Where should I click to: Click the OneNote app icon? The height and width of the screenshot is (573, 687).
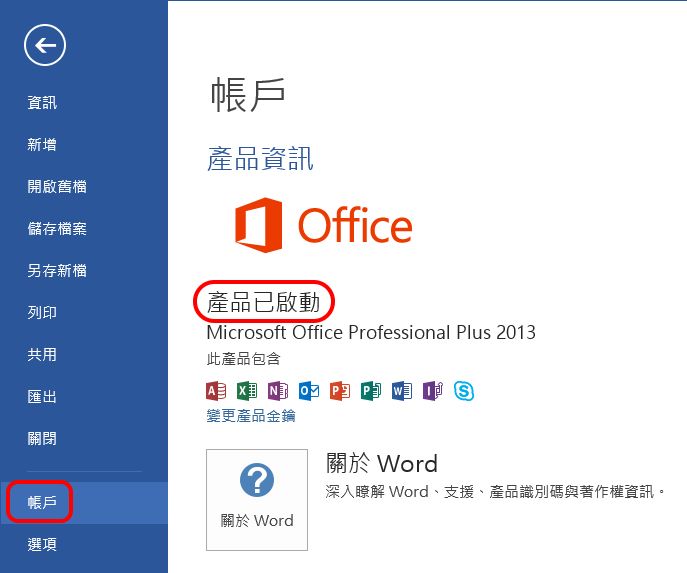point(278,391)
